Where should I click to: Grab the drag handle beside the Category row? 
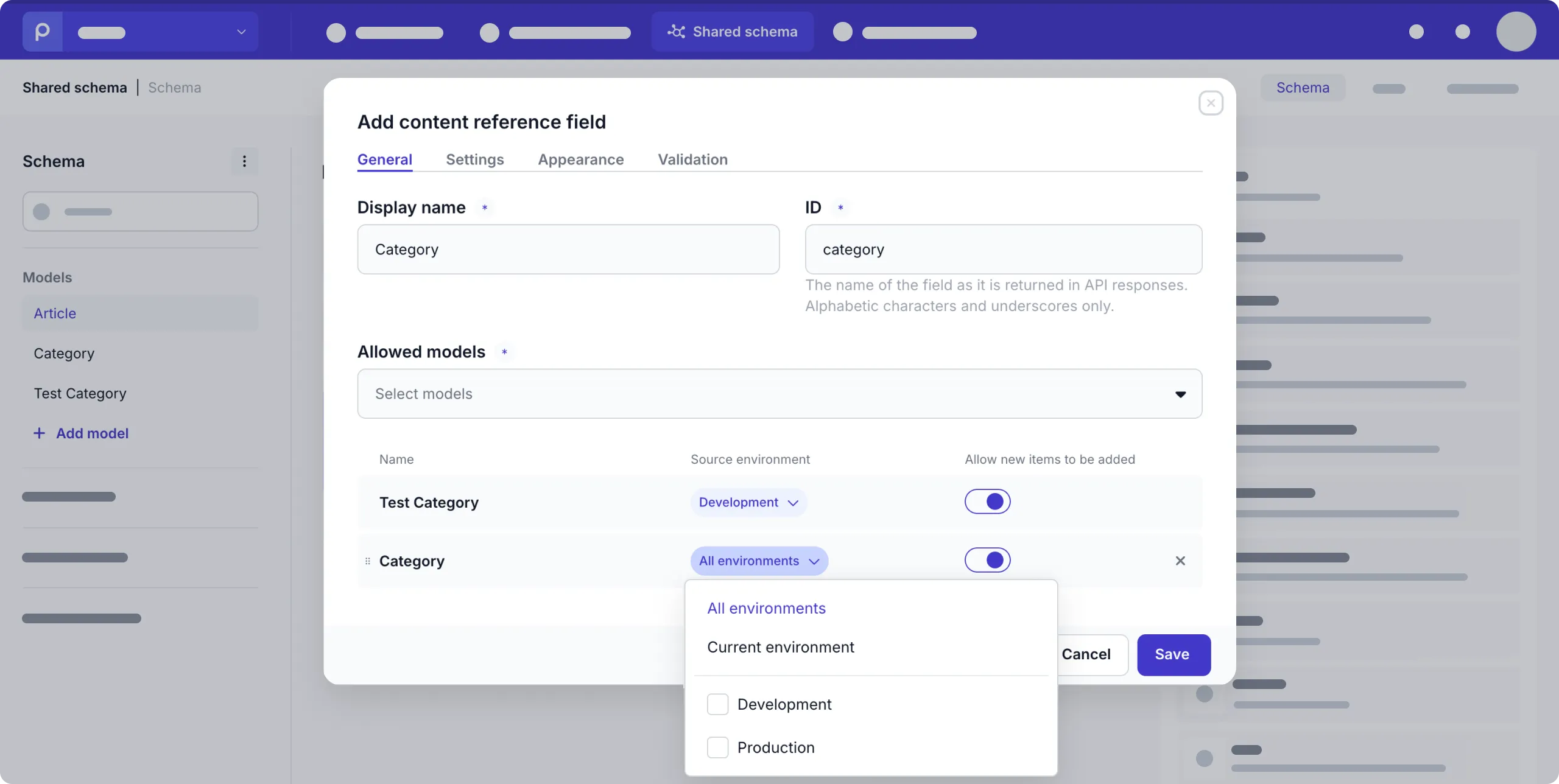click(367, 561)
